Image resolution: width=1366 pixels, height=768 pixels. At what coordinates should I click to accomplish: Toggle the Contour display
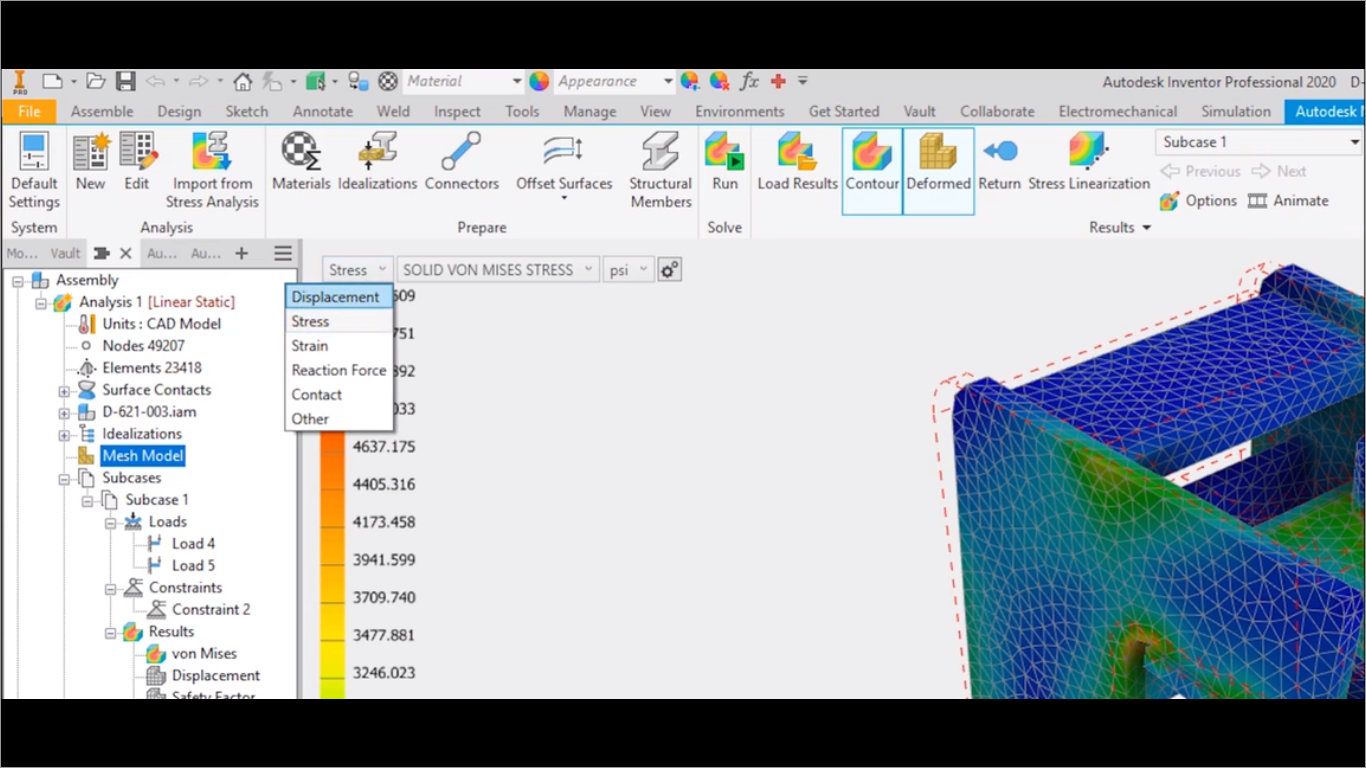(872, 171)
